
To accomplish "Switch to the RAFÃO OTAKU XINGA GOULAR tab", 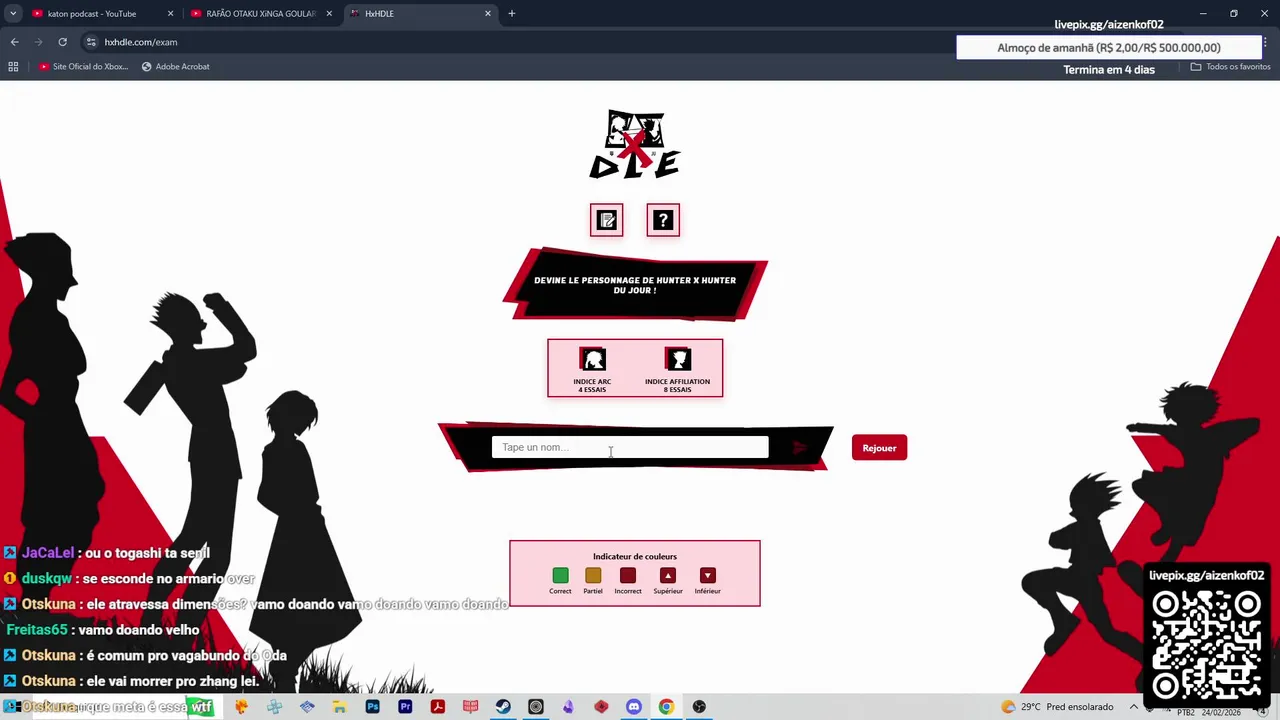I will coord(260,14).
